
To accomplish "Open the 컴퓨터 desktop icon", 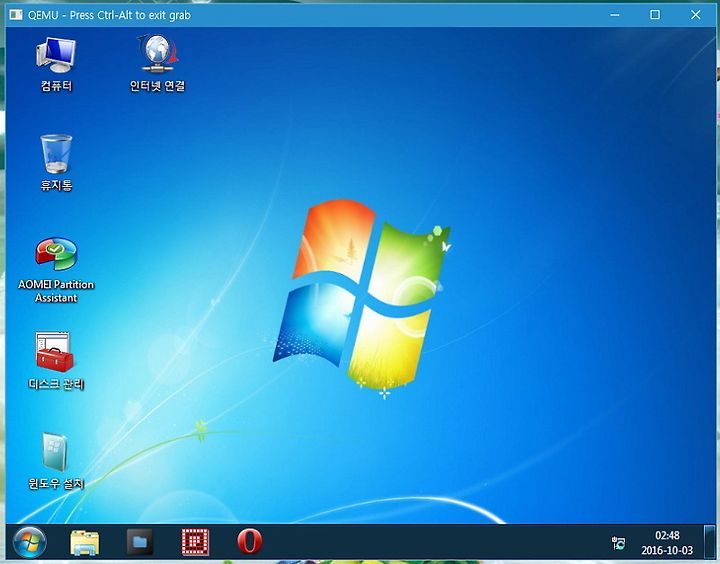I will click(56, 64).
